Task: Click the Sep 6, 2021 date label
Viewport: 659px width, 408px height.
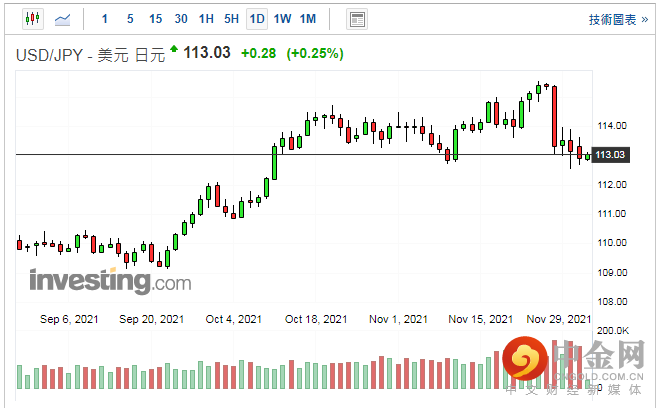Action: (x=69, y=319)
